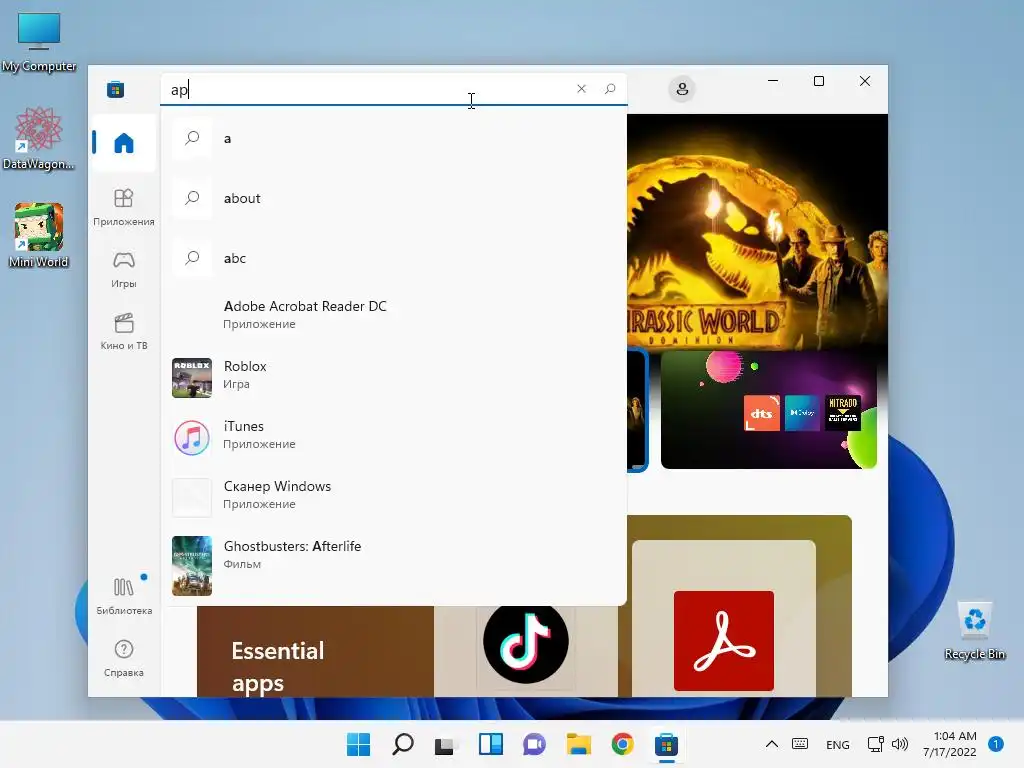This screenshot has height=768, width=1024.
Task: Open the Windows Start button
Action: 358,744
